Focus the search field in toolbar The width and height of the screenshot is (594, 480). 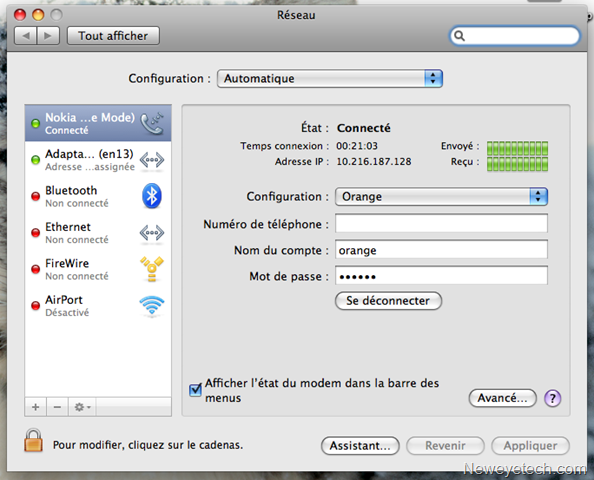point(515,36)
